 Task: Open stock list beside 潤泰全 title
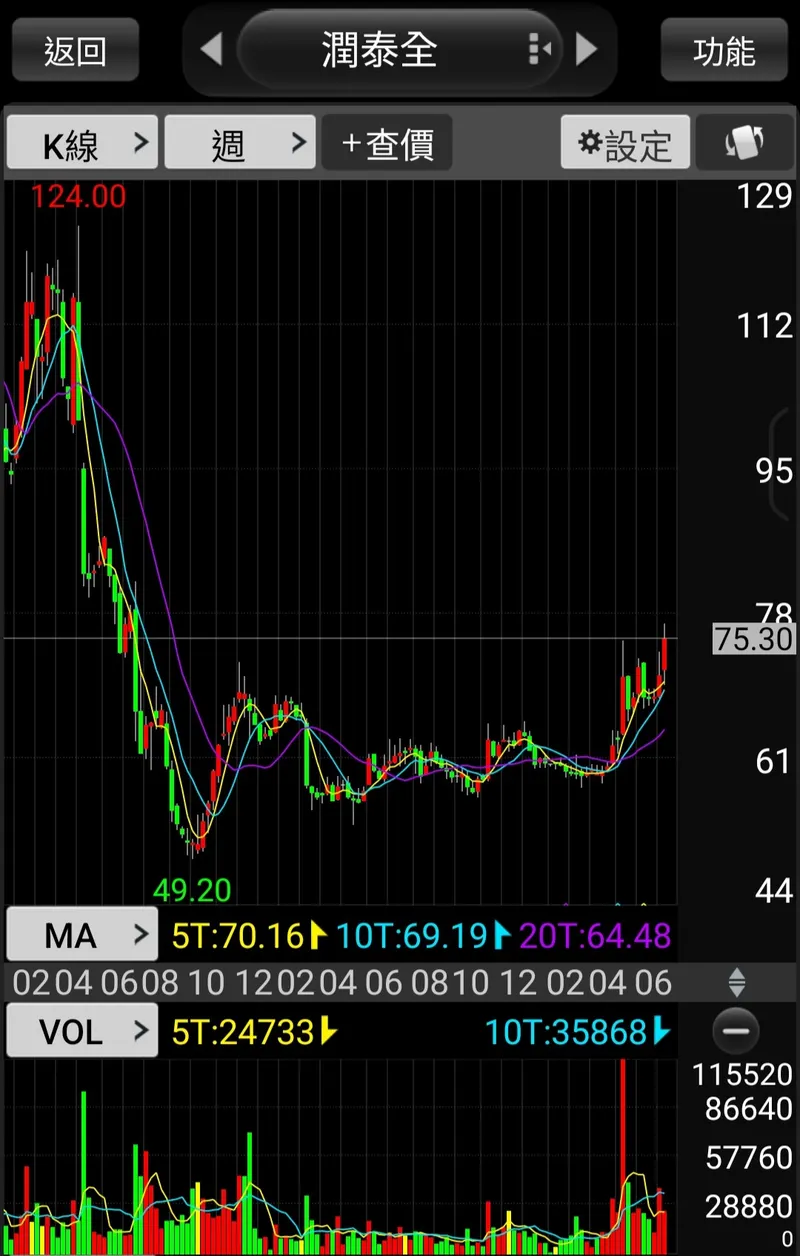539,48
